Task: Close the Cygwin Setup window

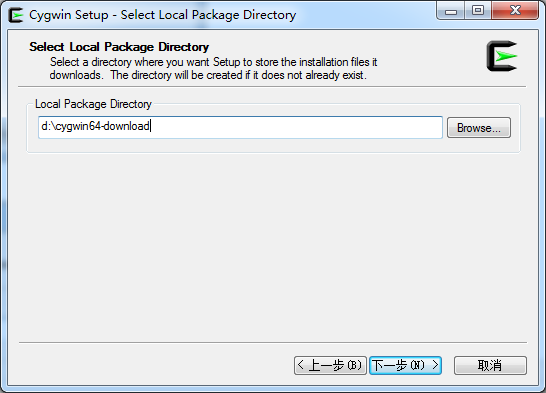Action: pos(515,11)
